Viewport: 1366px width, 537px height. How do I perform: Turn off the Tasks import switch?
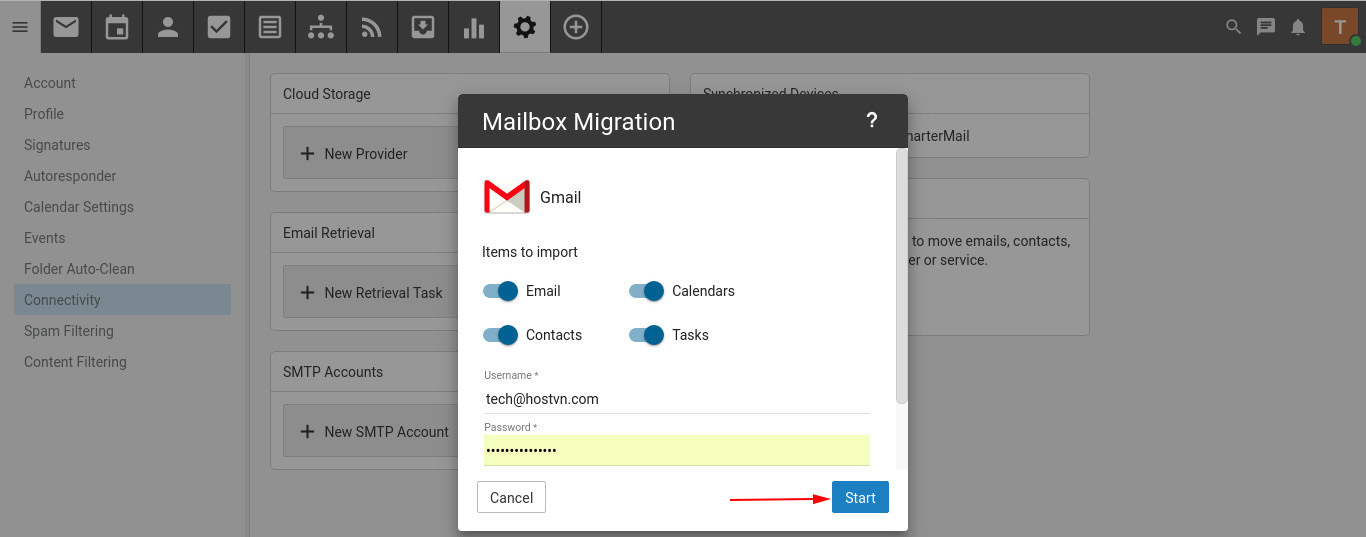[x=646, y=335]
